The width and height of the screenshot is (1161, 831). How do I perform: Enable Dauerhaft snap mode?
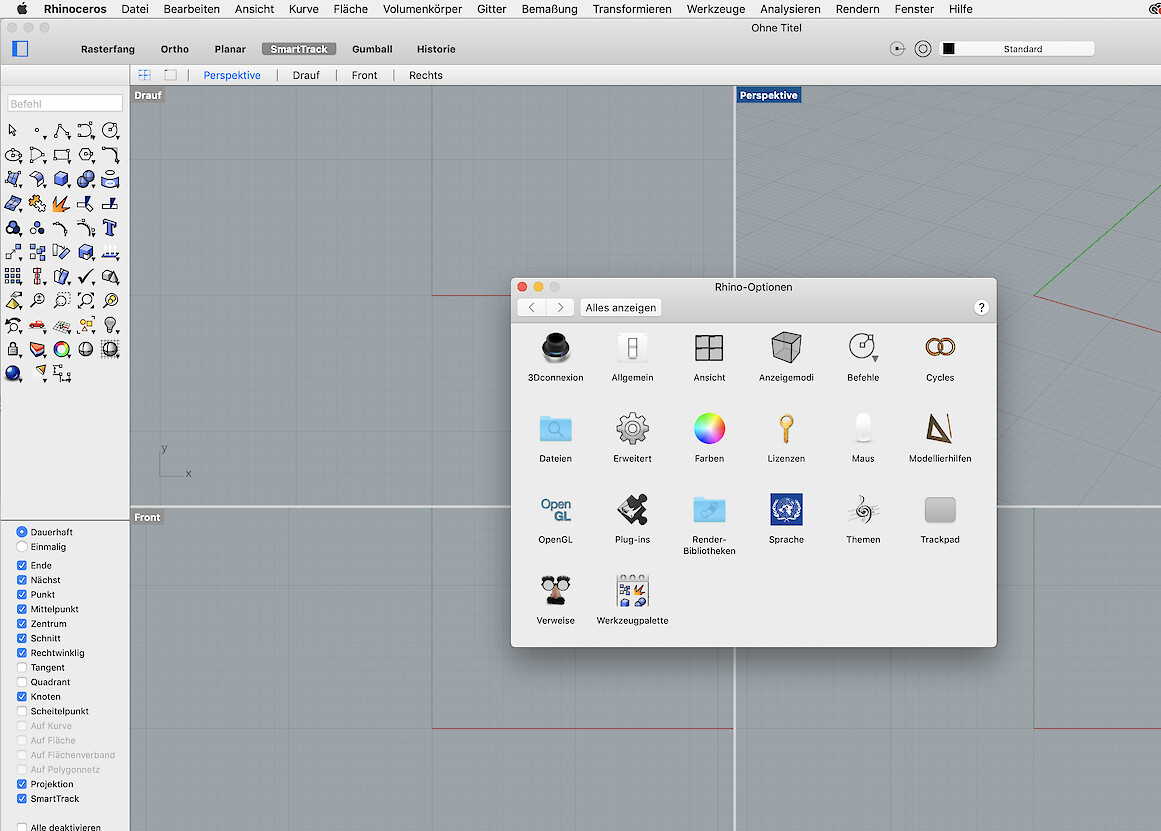tap(21, 532)
